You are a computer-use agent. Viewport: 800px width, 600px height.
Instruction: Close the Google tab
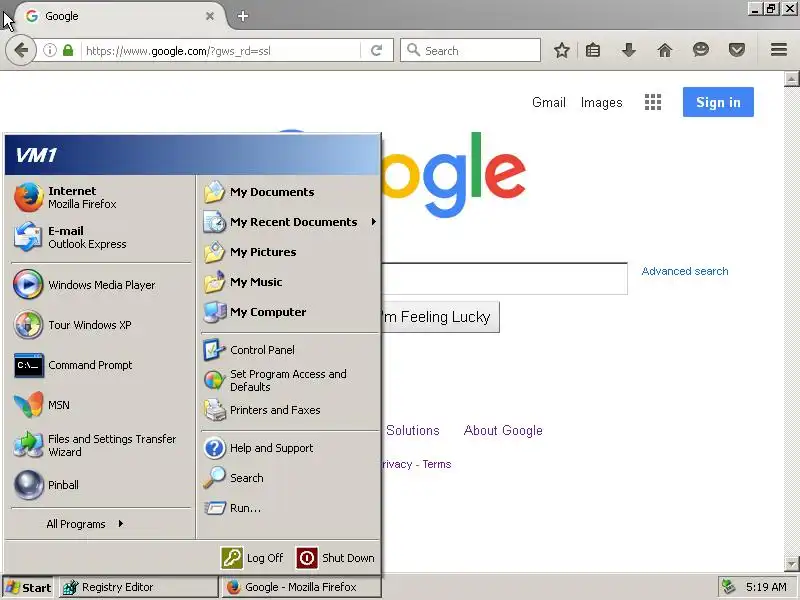(x=210, y=16)
